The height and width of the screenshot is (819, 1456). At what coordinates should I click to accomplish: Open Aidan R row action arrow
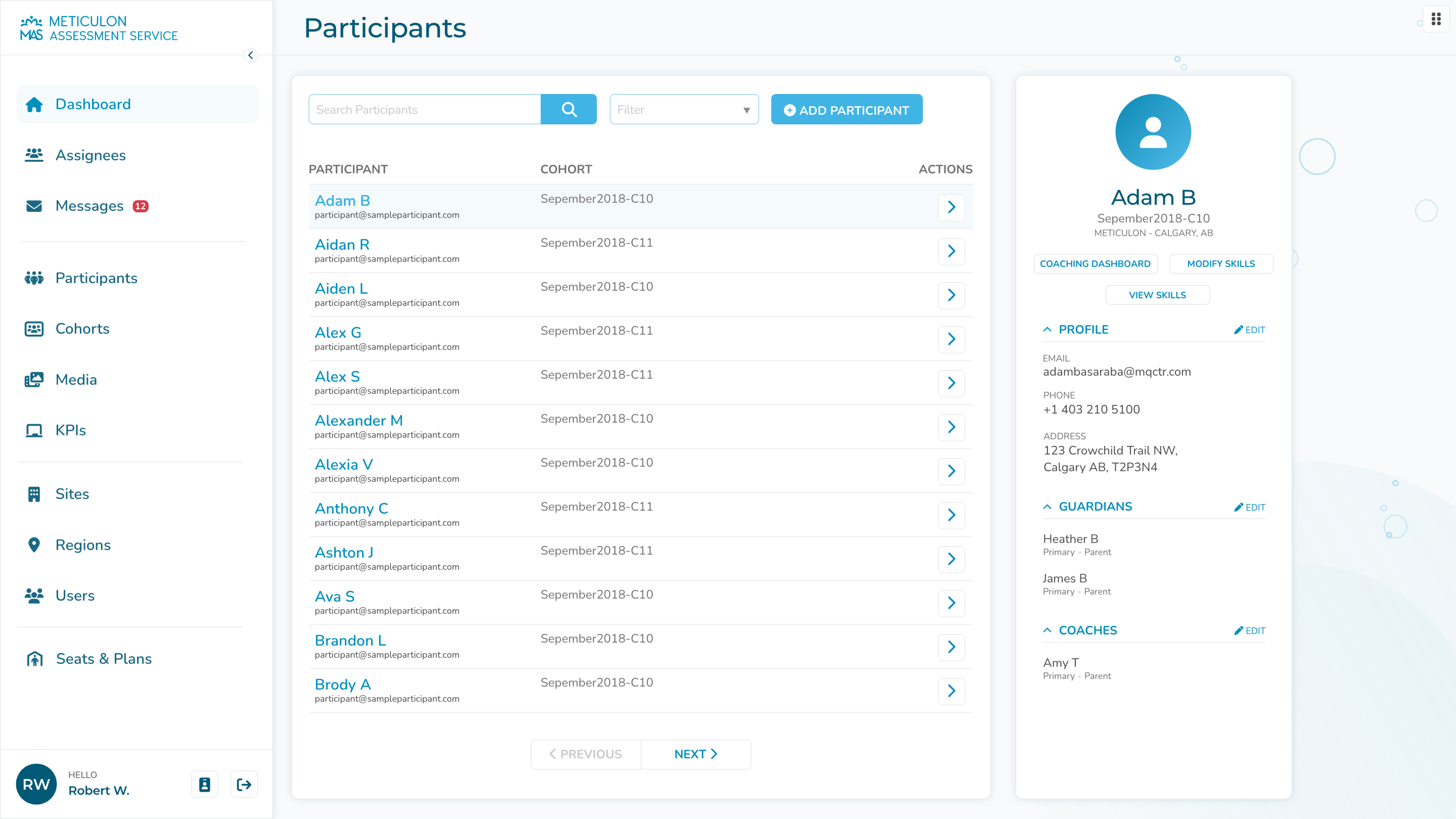click(951, 251)
